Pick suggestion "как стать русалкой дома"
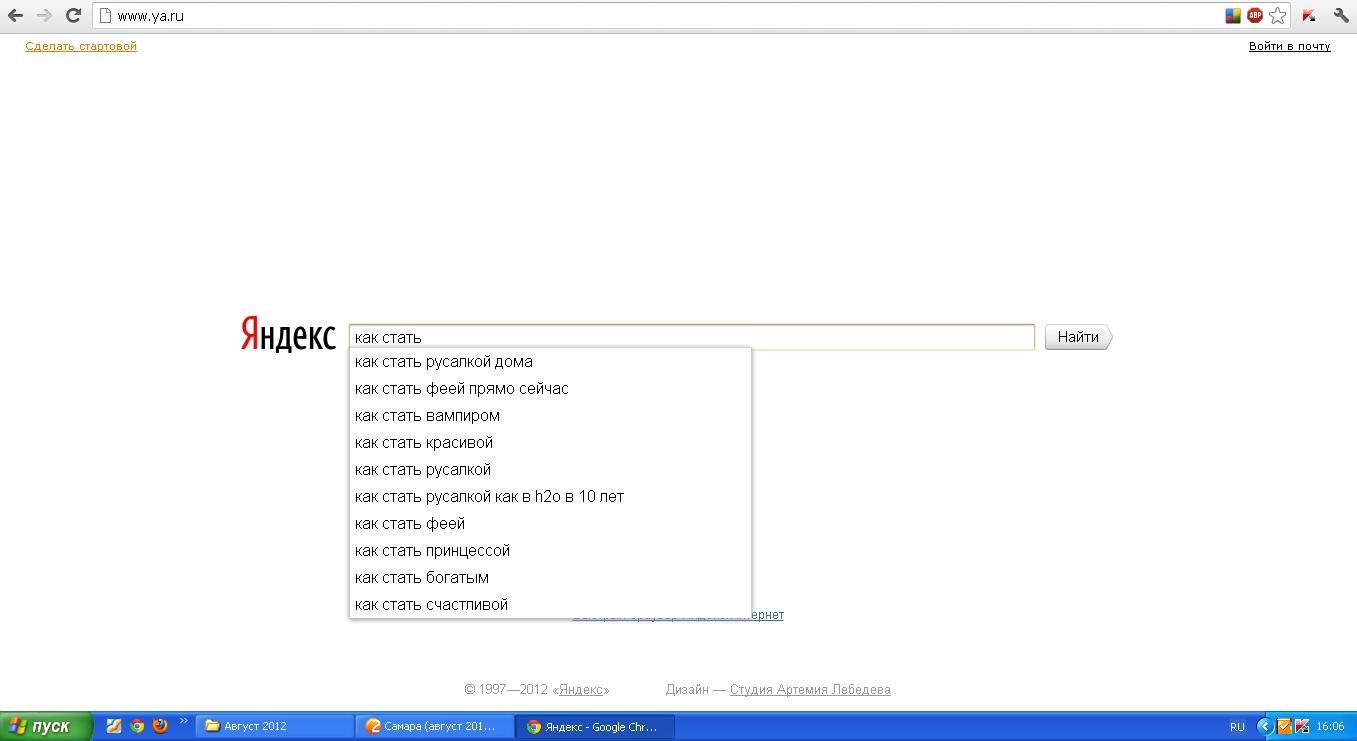Screen dimensions: 1357x741 coord(443,362)
